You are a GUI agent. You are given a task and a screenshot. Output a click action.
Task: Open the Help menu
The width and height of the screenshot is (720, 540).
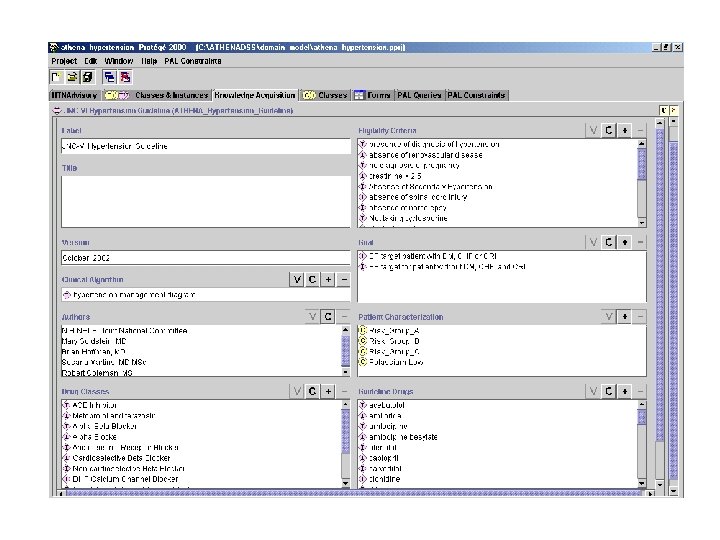(x=149, y=61)
